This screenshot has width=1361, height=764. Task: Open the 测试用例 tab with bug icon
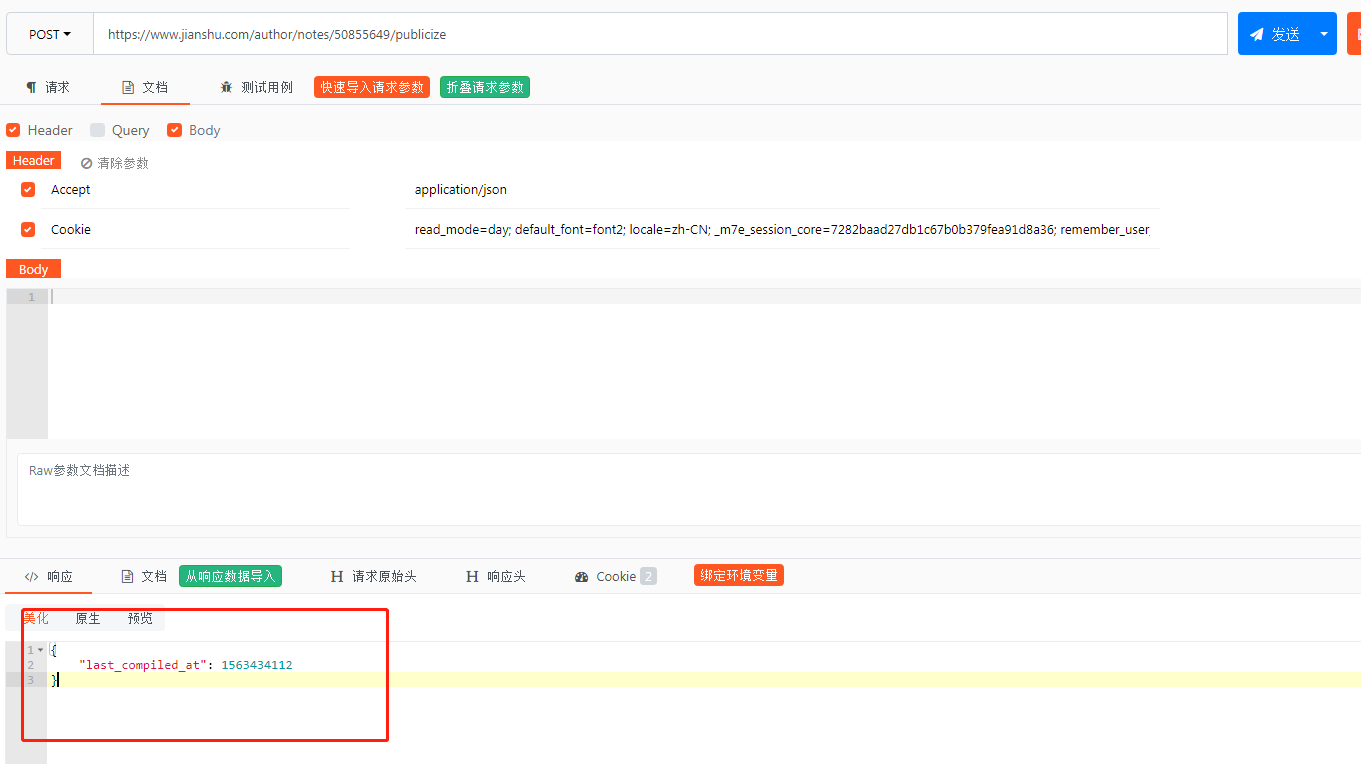coord(256,87)
